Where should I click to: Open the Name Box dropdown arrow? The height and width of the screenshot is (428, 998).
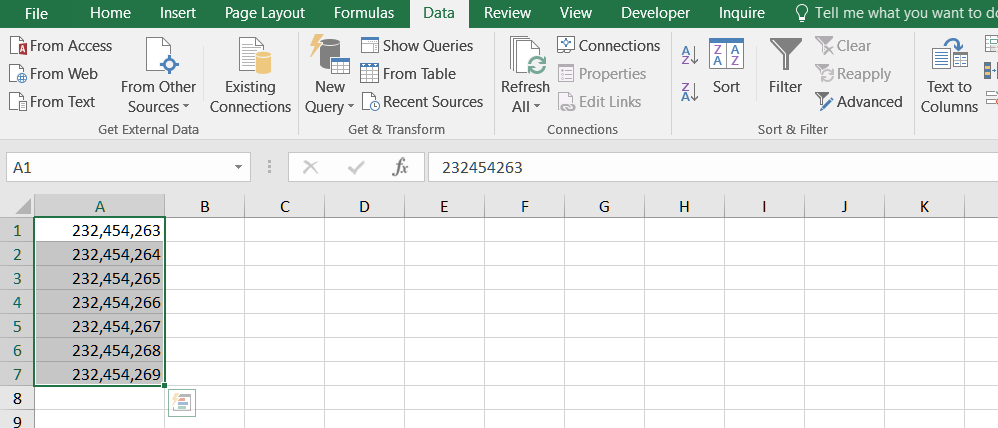coord(239,168)
